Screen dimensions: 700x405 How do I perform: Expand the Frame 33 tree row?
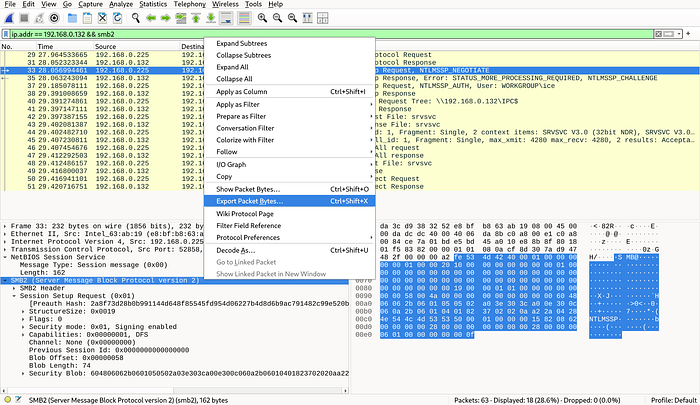(x=6, y=227)
